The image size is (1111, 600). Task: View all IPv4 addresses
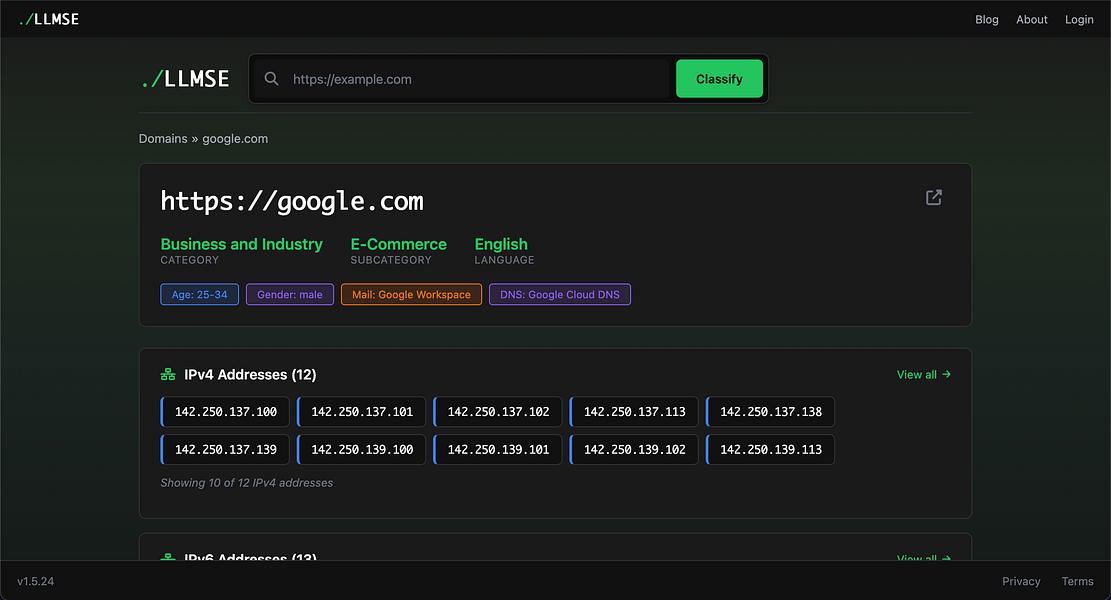[x=923, y=375]
